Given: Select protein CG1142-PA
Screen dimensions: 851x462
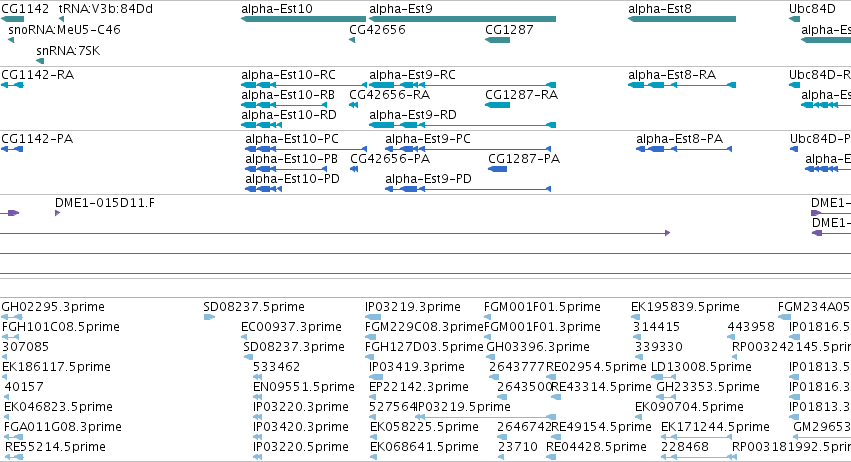Looking at the screenshot, I should [x=12, y=149].
